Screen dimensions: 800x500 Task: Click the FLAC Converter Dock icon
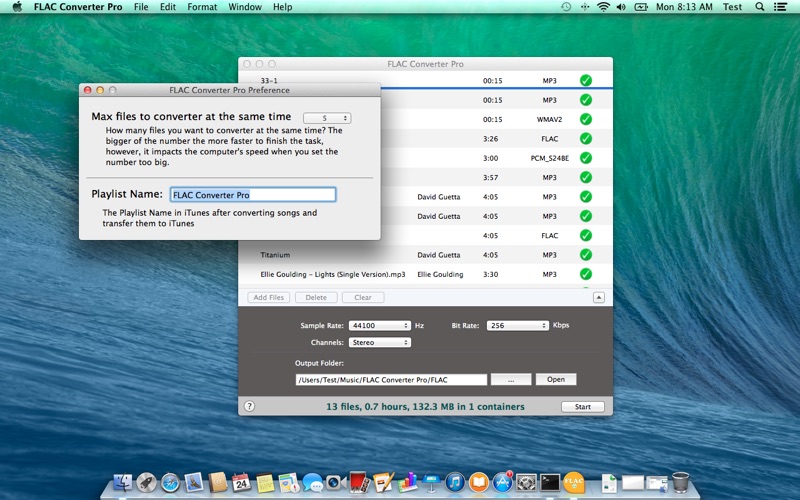coord(573,482)
